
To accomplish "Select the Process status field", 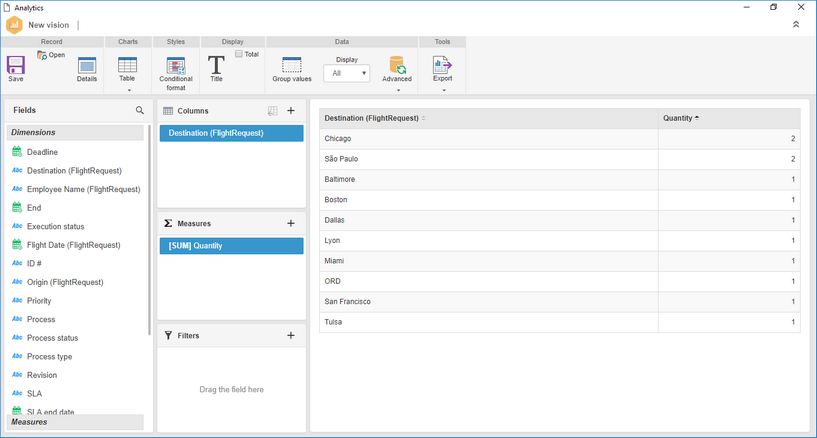I will [x=53, y=337].
